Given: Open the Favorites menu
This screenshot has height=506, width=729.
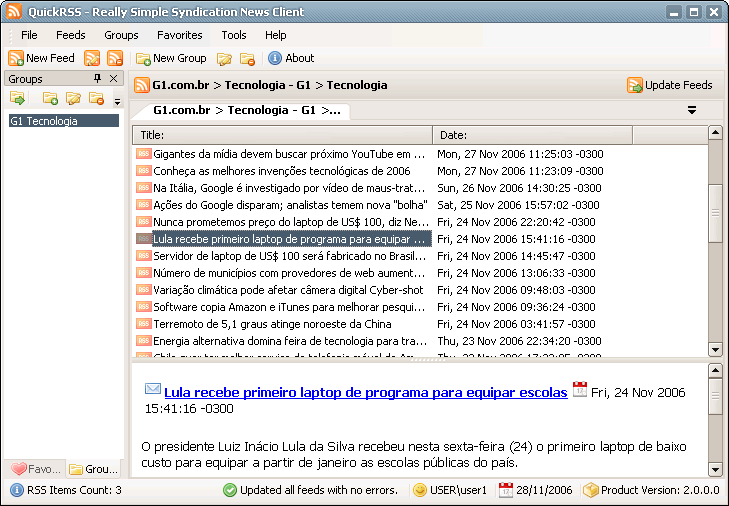Looking at the screenshot, I should pos(179,35).
